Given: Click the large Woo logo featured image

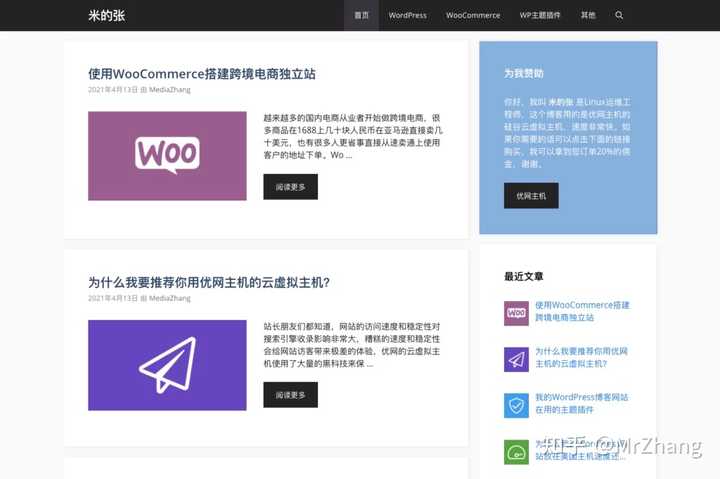Looking at the screenshot, I should 167,156.
